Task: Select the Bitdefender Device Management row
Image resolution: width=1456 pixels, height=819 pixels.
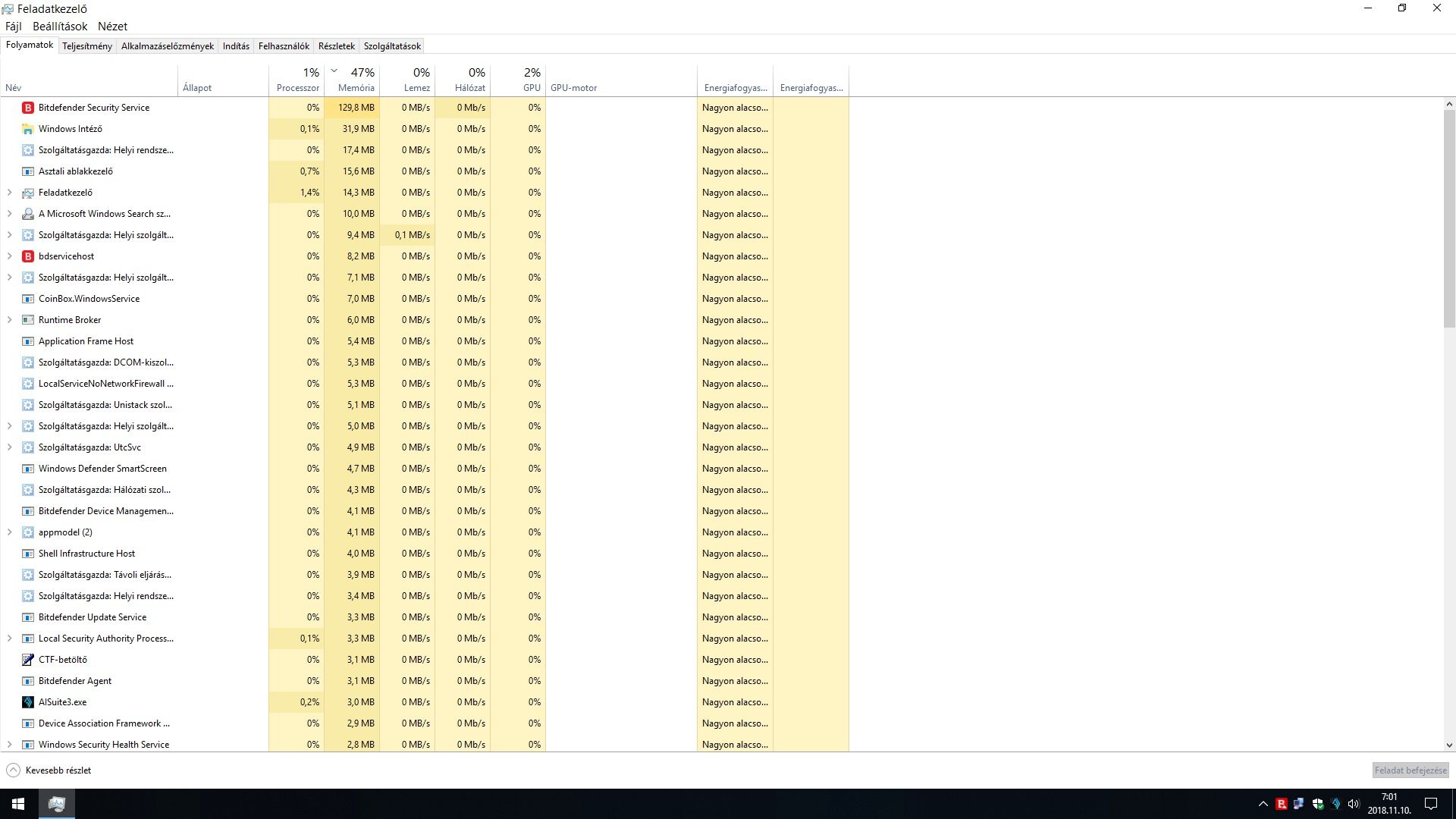Action: point(424,511)
